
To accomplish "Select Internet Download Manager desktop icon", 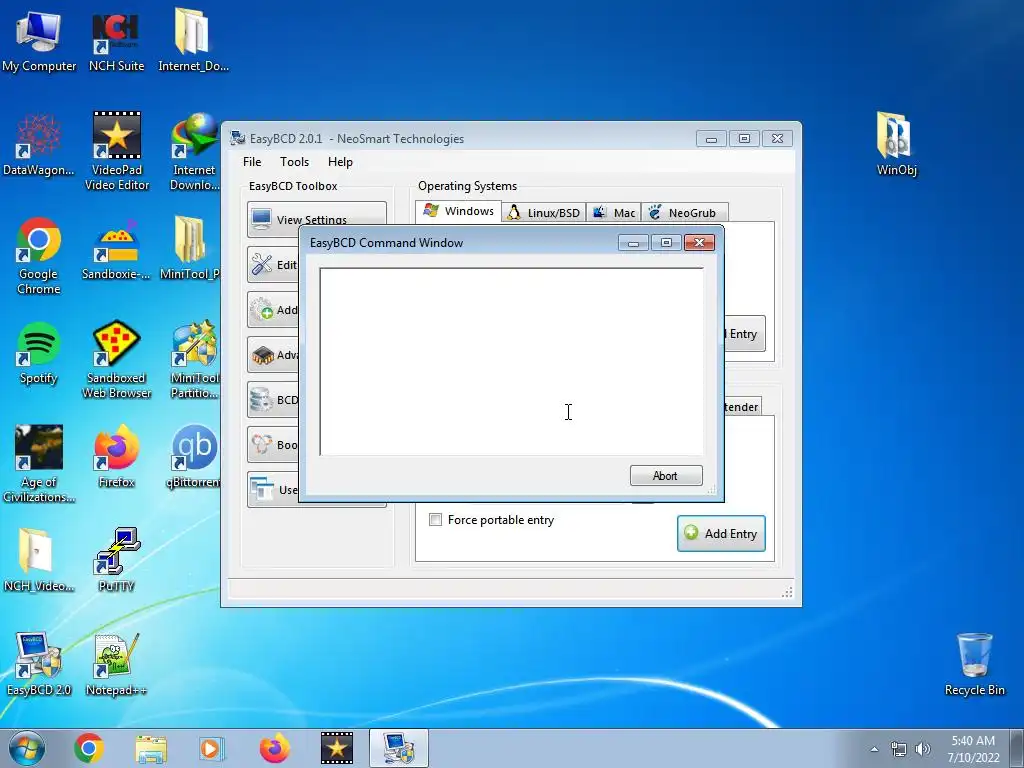I will 194,152.
